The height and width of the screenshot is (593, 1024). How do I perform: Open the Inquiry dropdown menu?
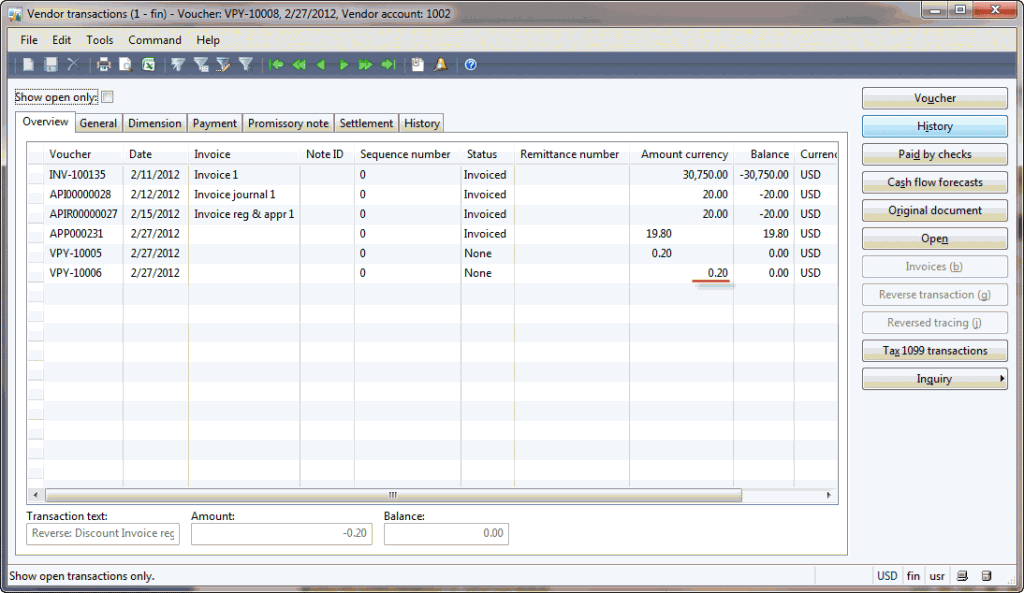pos(934,378)
